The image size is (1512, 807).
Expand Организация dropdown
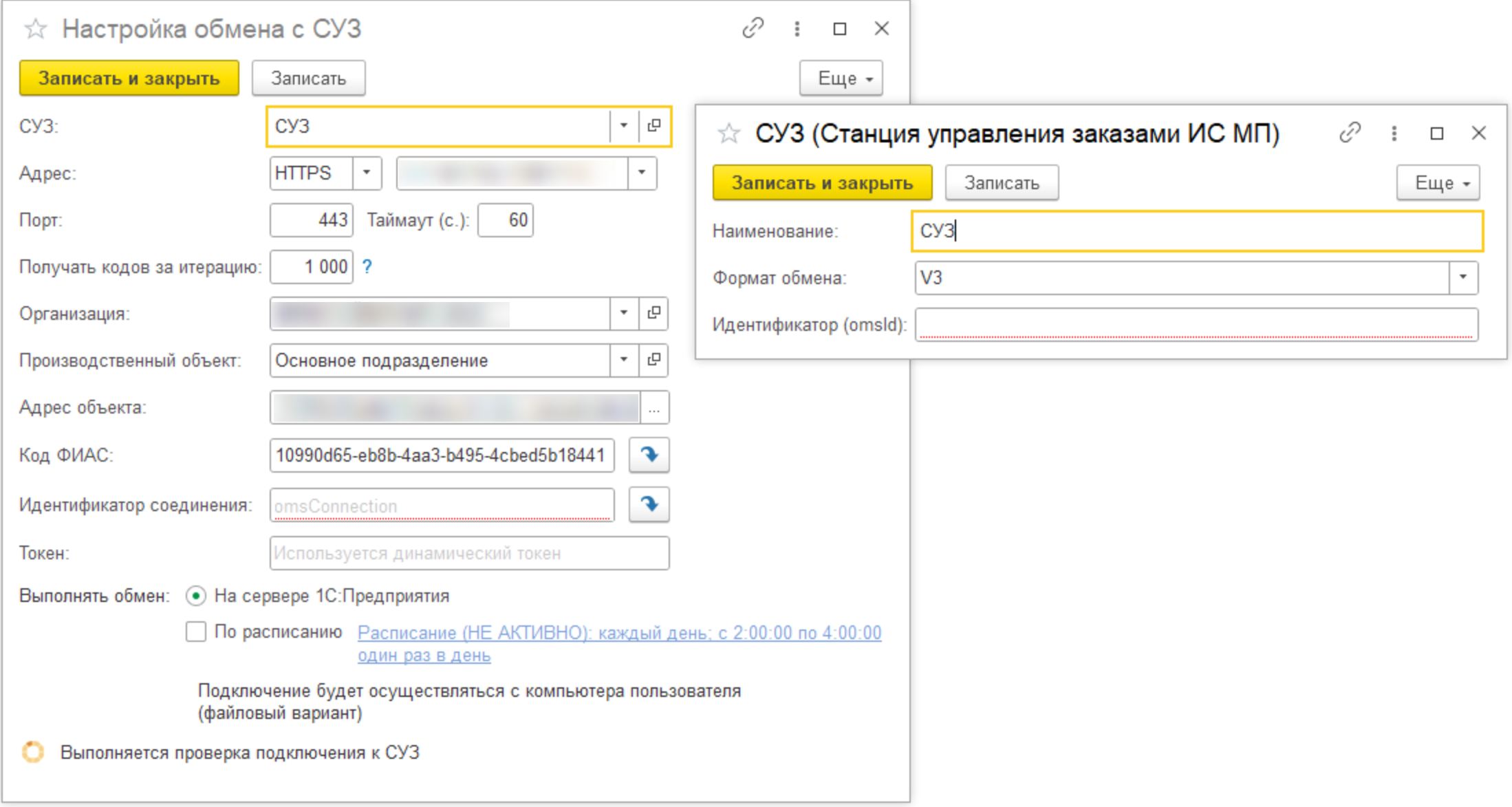(623, 313)
